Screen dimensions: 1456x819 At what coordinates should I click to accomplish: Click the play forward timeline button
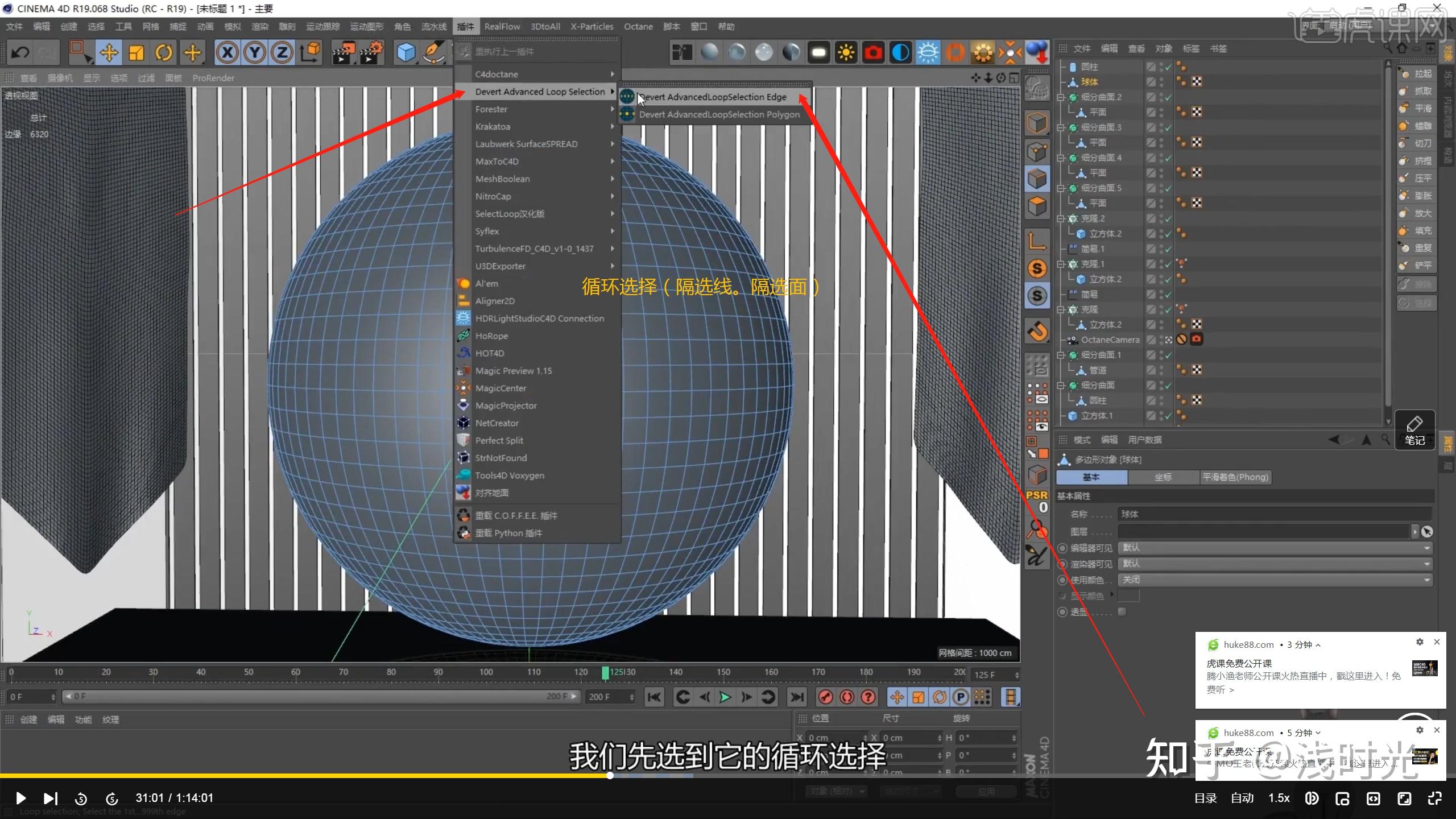click(725, 697)
